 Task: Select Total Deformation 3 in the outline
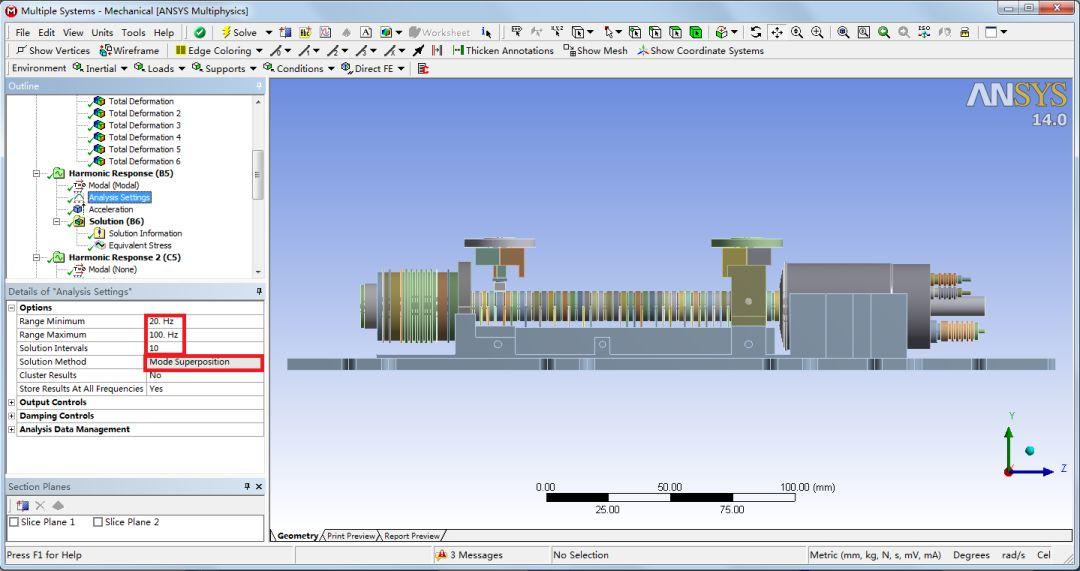tap(145, 125)
